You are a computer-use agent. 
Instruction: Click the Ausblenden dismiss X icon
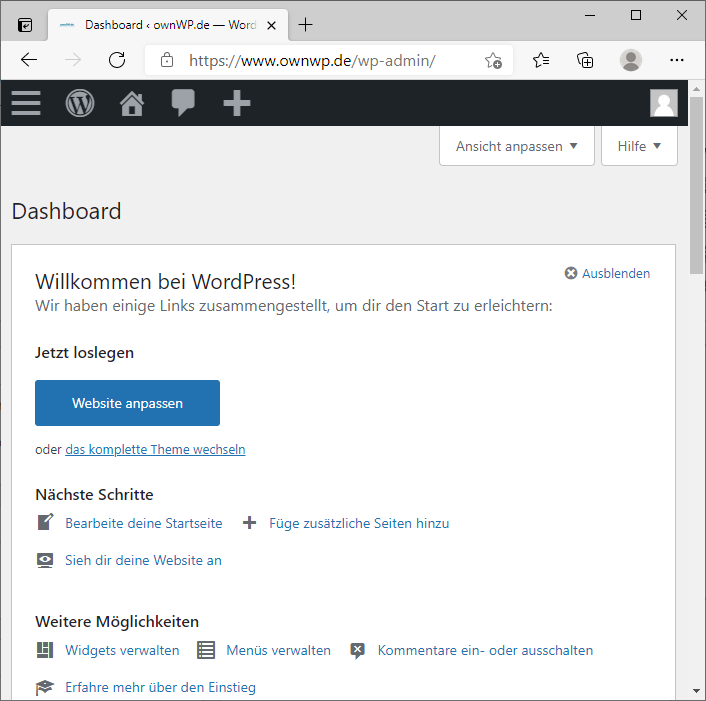pyautogui.click(x=571, y=273)
